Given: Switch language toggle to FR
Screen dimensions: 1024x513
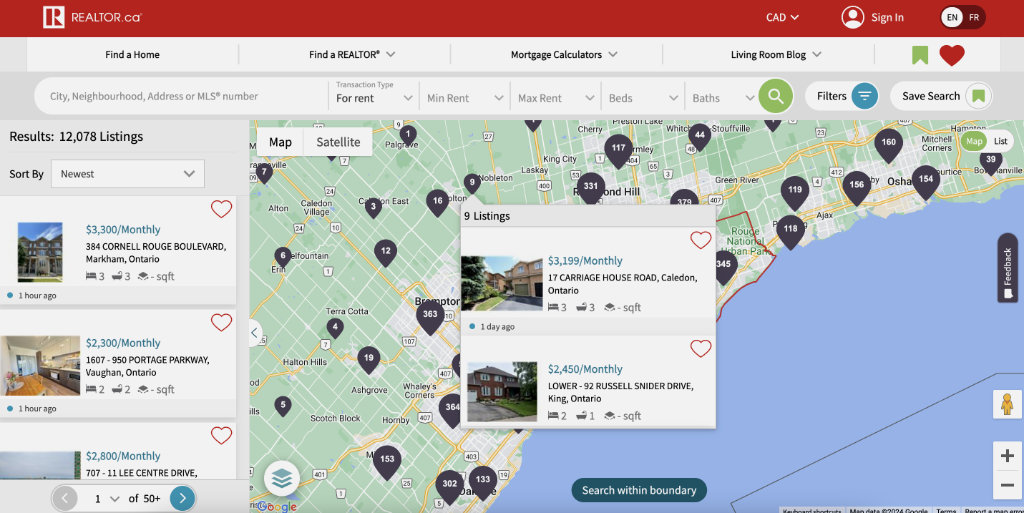Looking at the screenshot, I should tap(974, 17).
